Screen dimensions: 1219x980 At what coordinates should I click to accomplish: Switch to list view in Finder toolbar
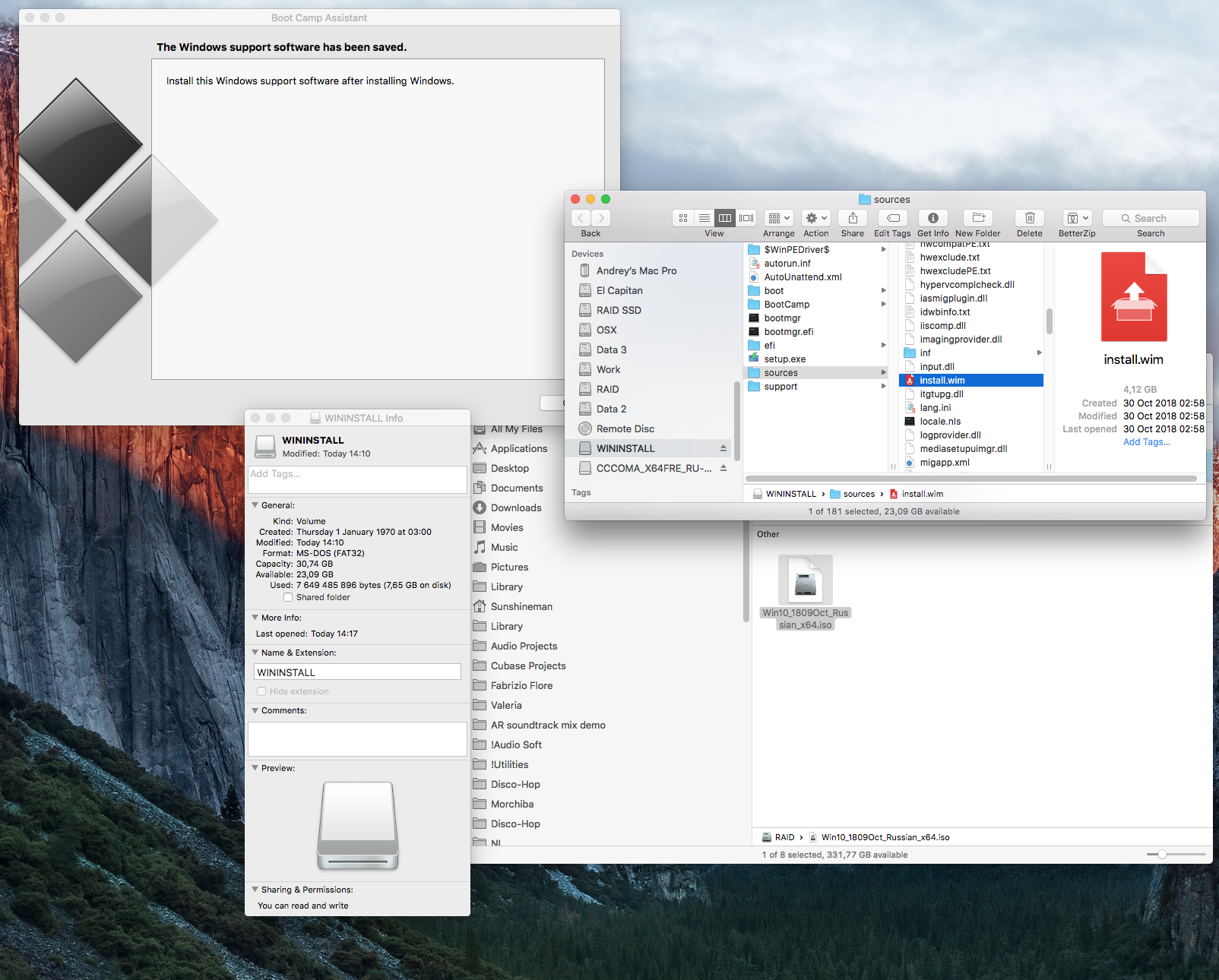pyautogui.click(x=704, y=218)
